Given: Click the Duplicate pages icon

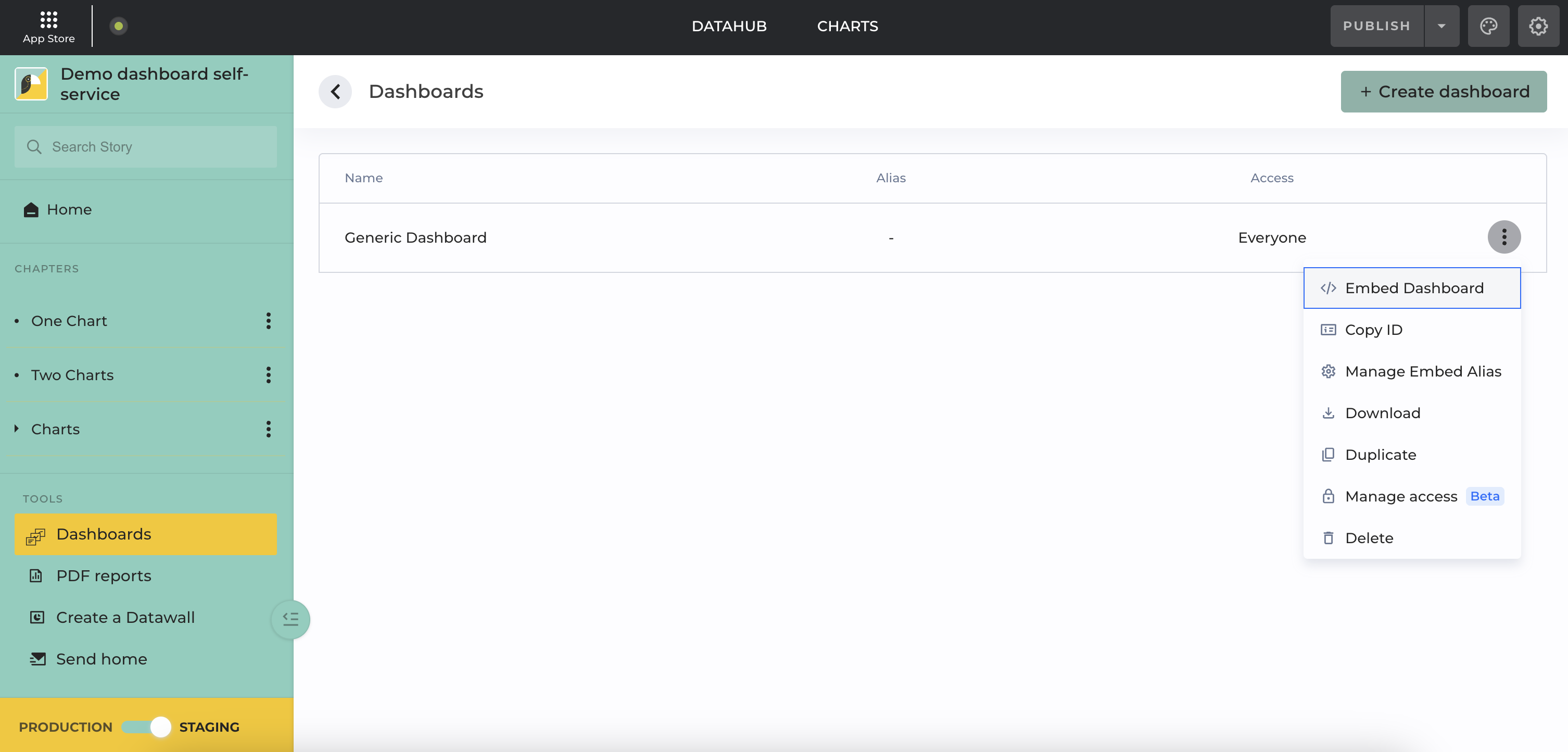Looking at the screenshot, I should (x=1328, y=454).
